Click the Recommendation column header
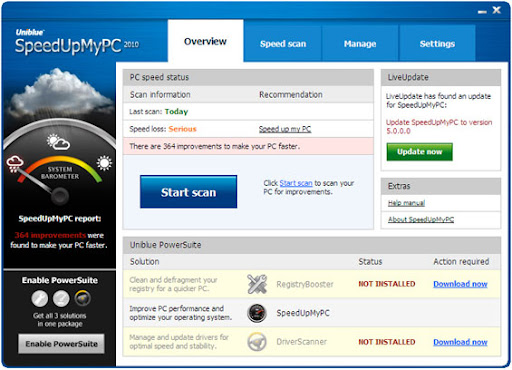The height and width of the screenshot is (370, 512). point(291,95)
